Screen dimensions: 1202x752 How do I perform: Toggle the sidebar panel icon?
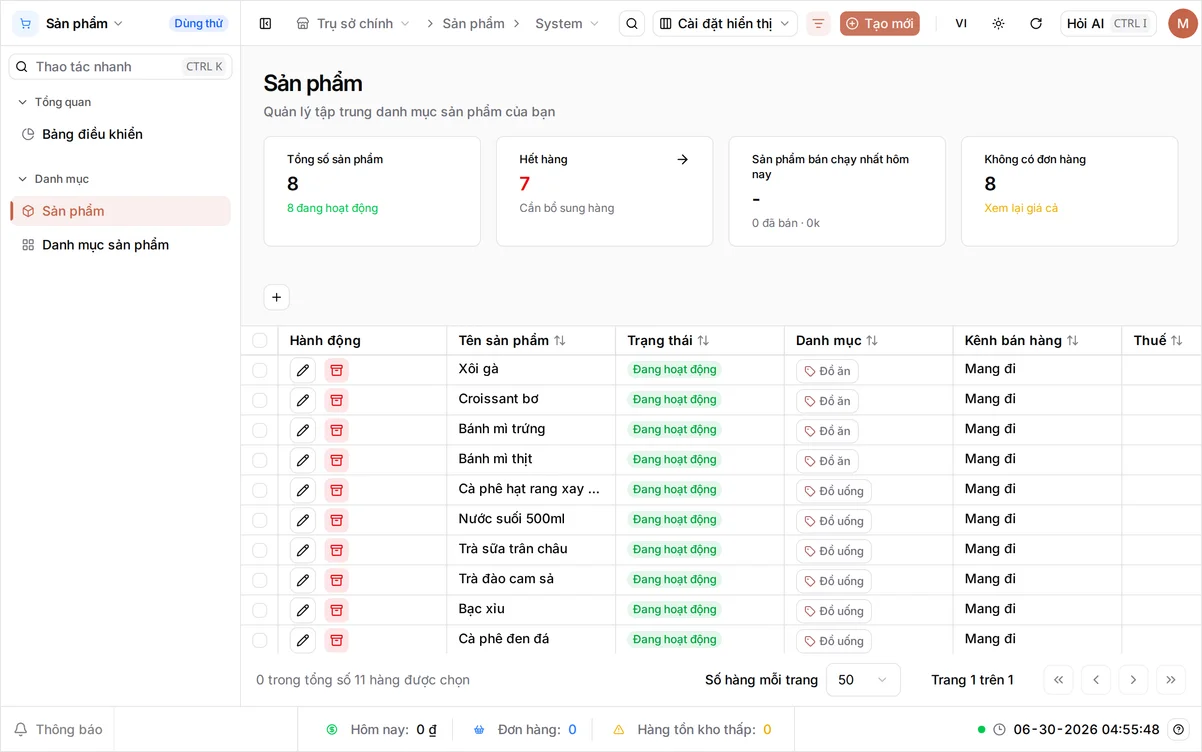tap(265, 23)
